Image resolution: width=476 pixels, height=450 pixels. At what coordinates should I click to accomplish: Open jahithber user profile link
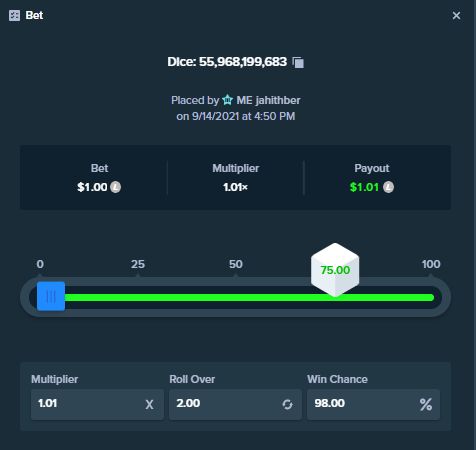268,100
